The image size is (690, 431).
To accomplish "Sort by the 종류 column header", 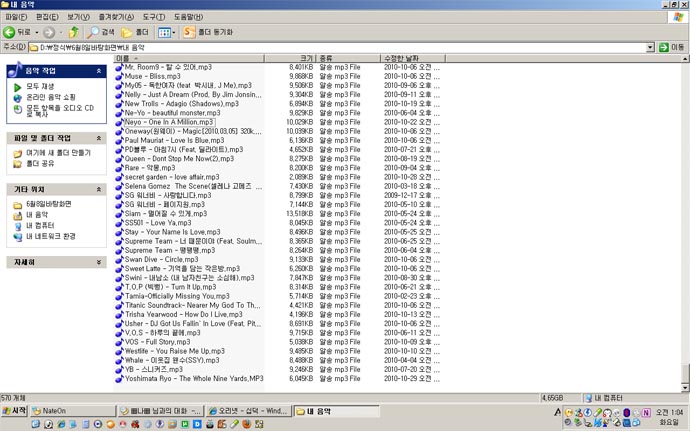I will click(348, 58).
